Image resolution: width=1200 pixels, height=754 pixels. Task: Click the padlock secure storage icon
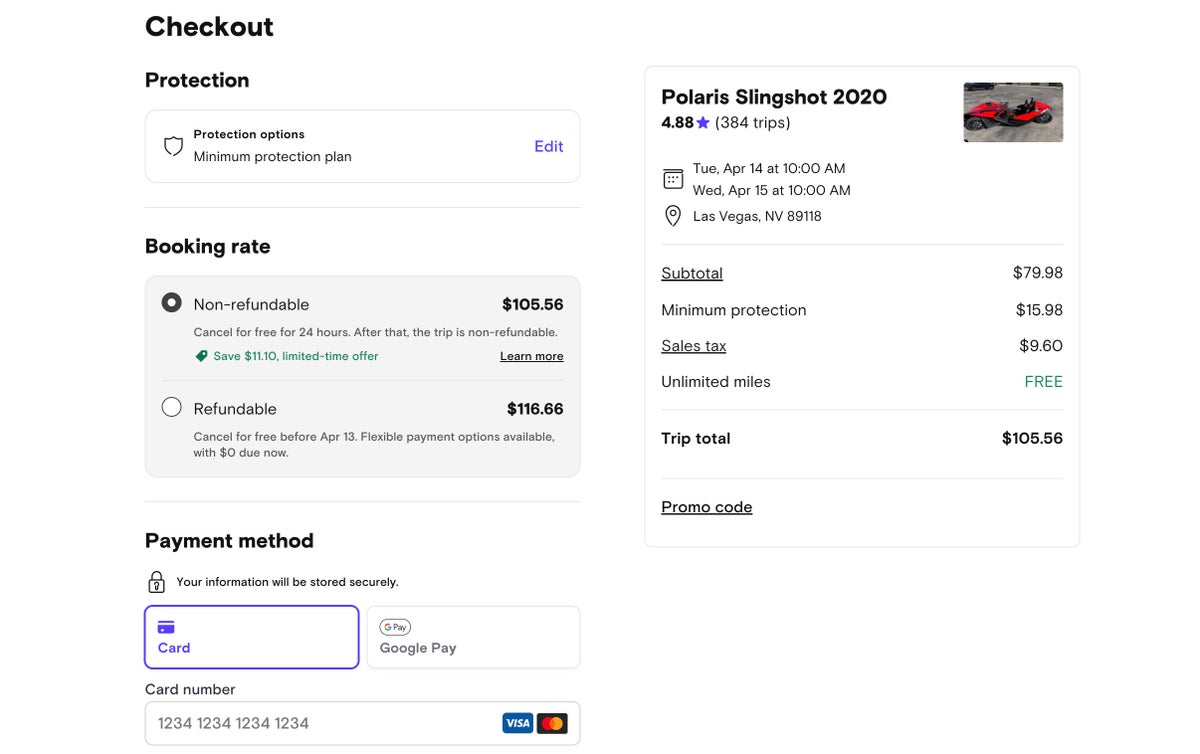coord(156,582)
